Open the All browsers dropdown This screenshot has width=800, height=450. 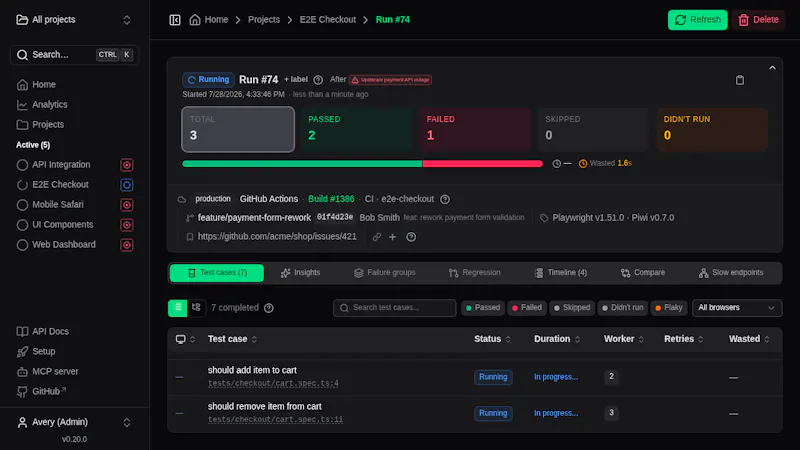737,308
